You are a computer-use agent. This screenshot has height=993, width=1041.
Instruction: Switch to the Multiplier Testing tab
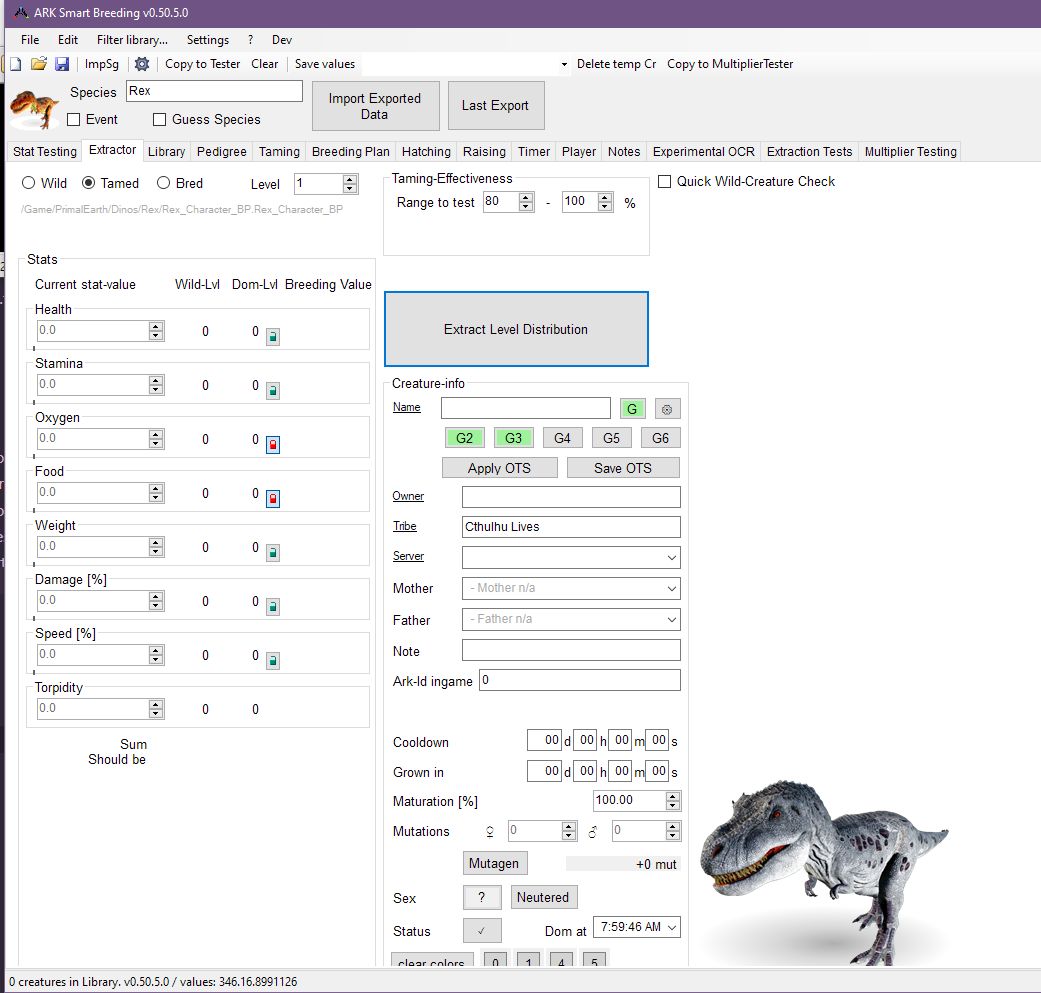tap(910, 151)
